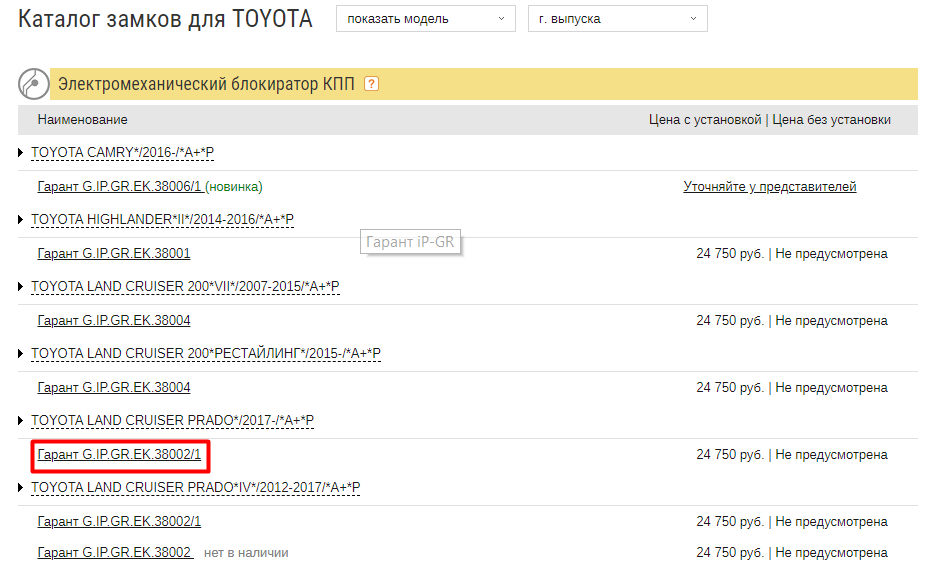The width and height of the screenshot is (936, 568).
Task: Collapse LAND CRUISER PRADO 2017 arrow
Action: coord(20,421)
